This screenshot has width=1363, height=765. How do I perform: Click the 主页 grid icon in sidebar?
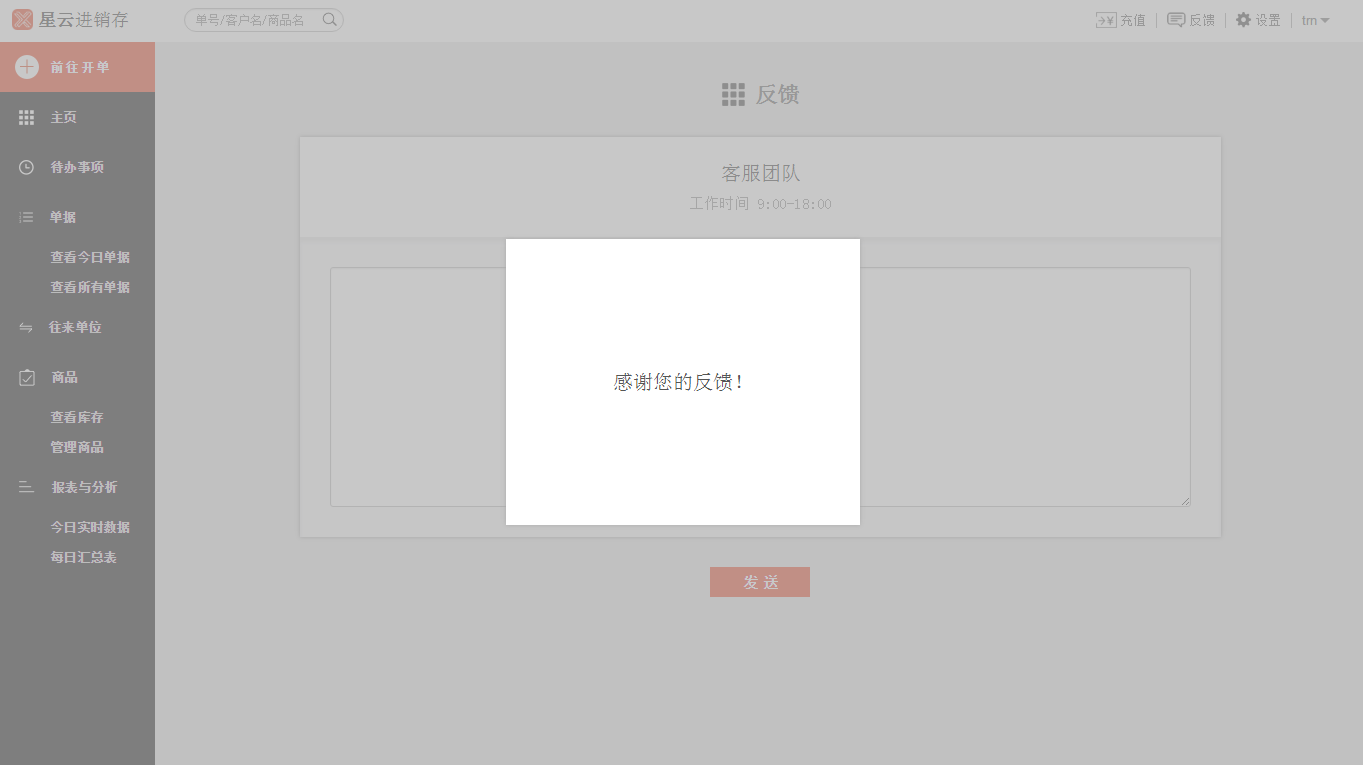[27, 118]
